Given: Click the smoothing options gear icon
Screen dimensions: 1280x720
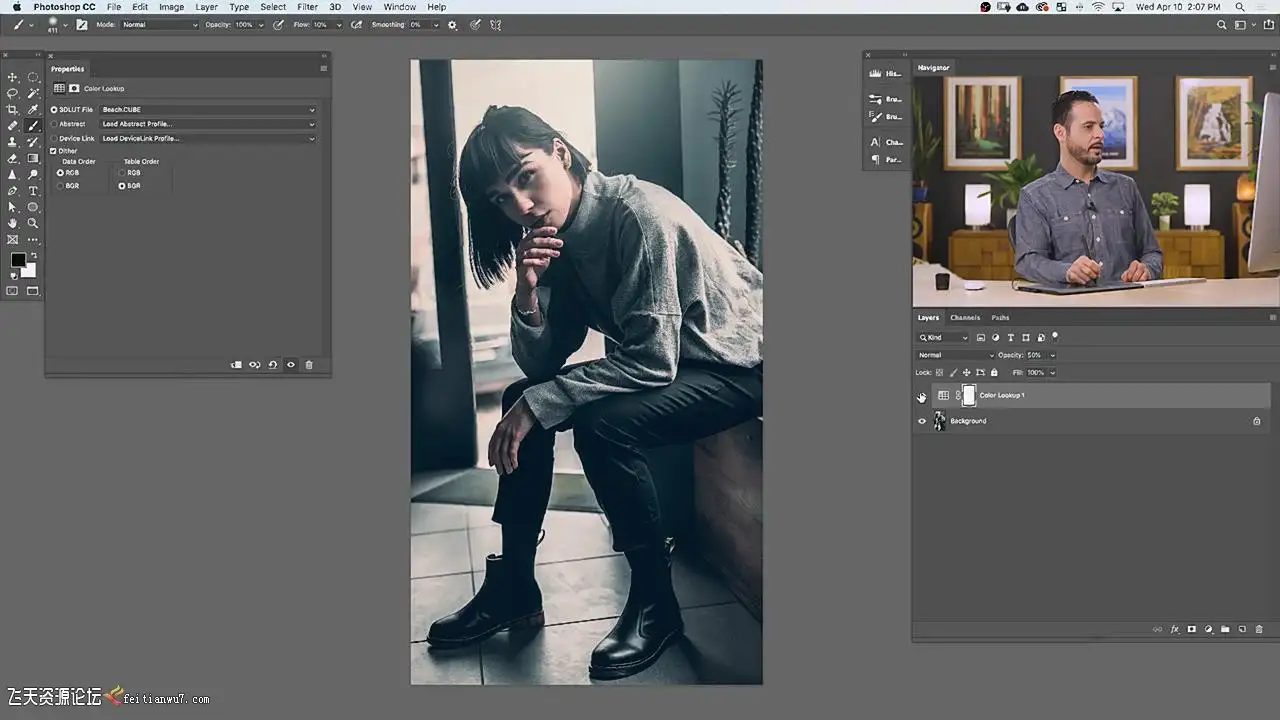Looking at the screenshot, I should (452, 25).
